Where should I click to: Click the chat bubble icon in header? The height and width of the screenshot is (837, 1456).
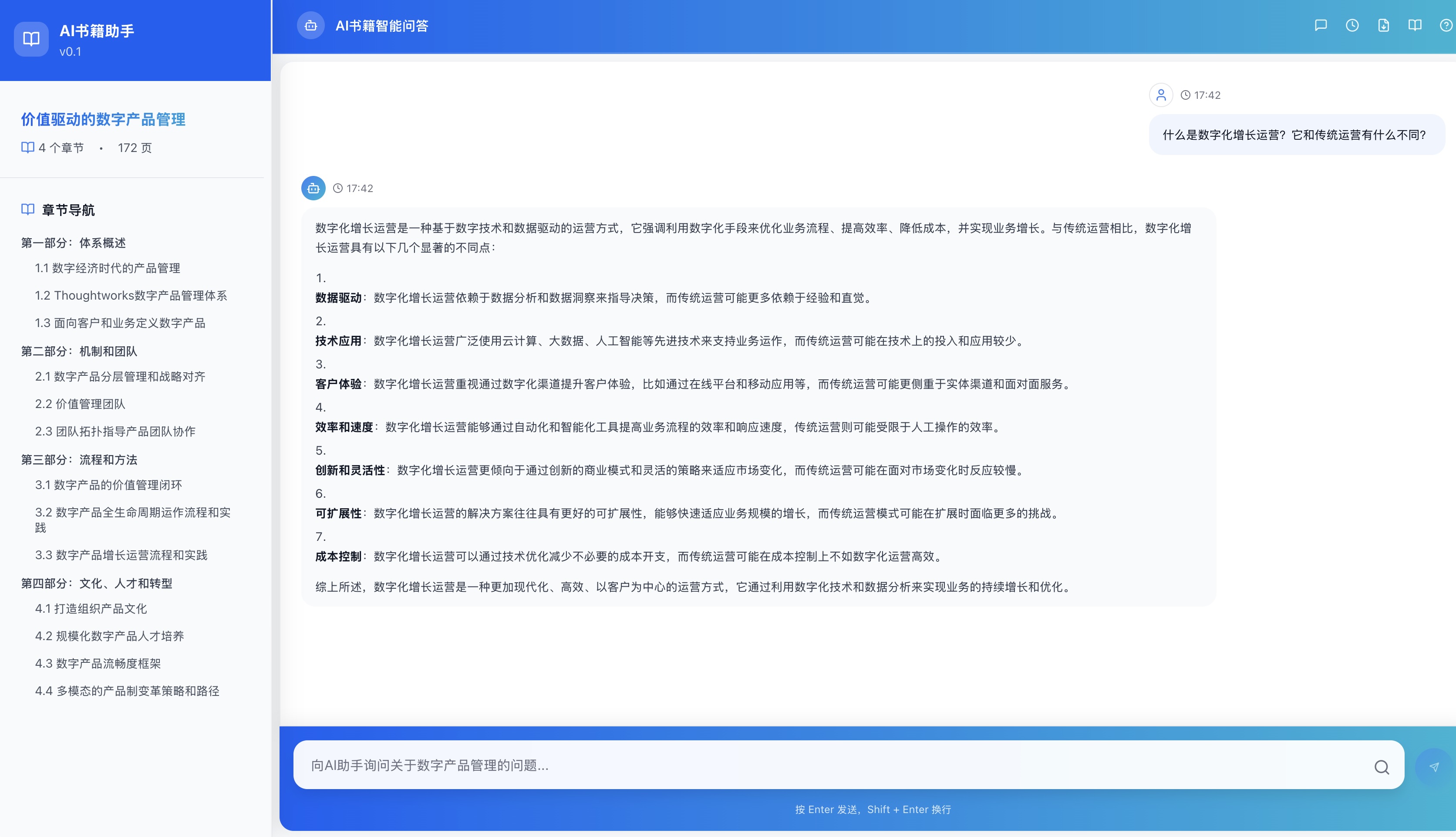[x=1321, y=25]
